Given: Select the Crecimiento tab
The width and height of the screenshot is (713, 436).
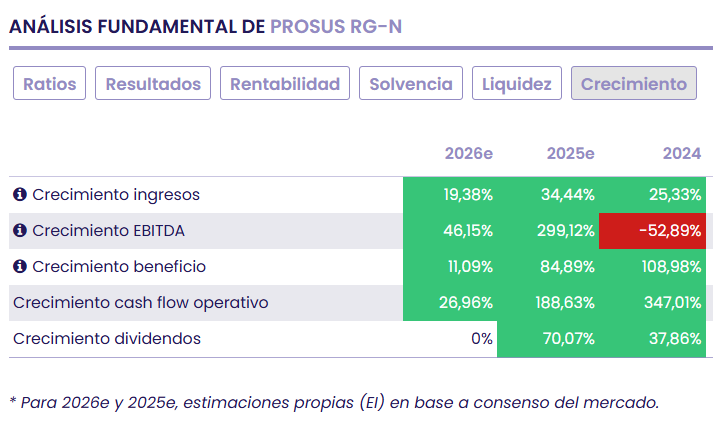Looking at the screenshot, I should pyautogui.click(x=634, y=84).
